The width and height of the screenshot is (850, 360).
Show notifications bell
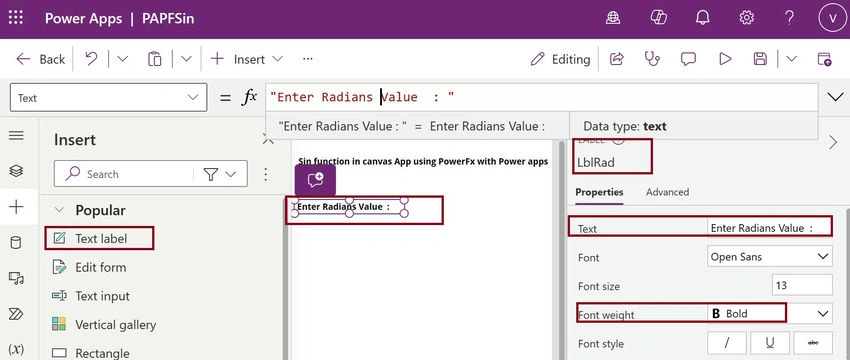[703, 18]
